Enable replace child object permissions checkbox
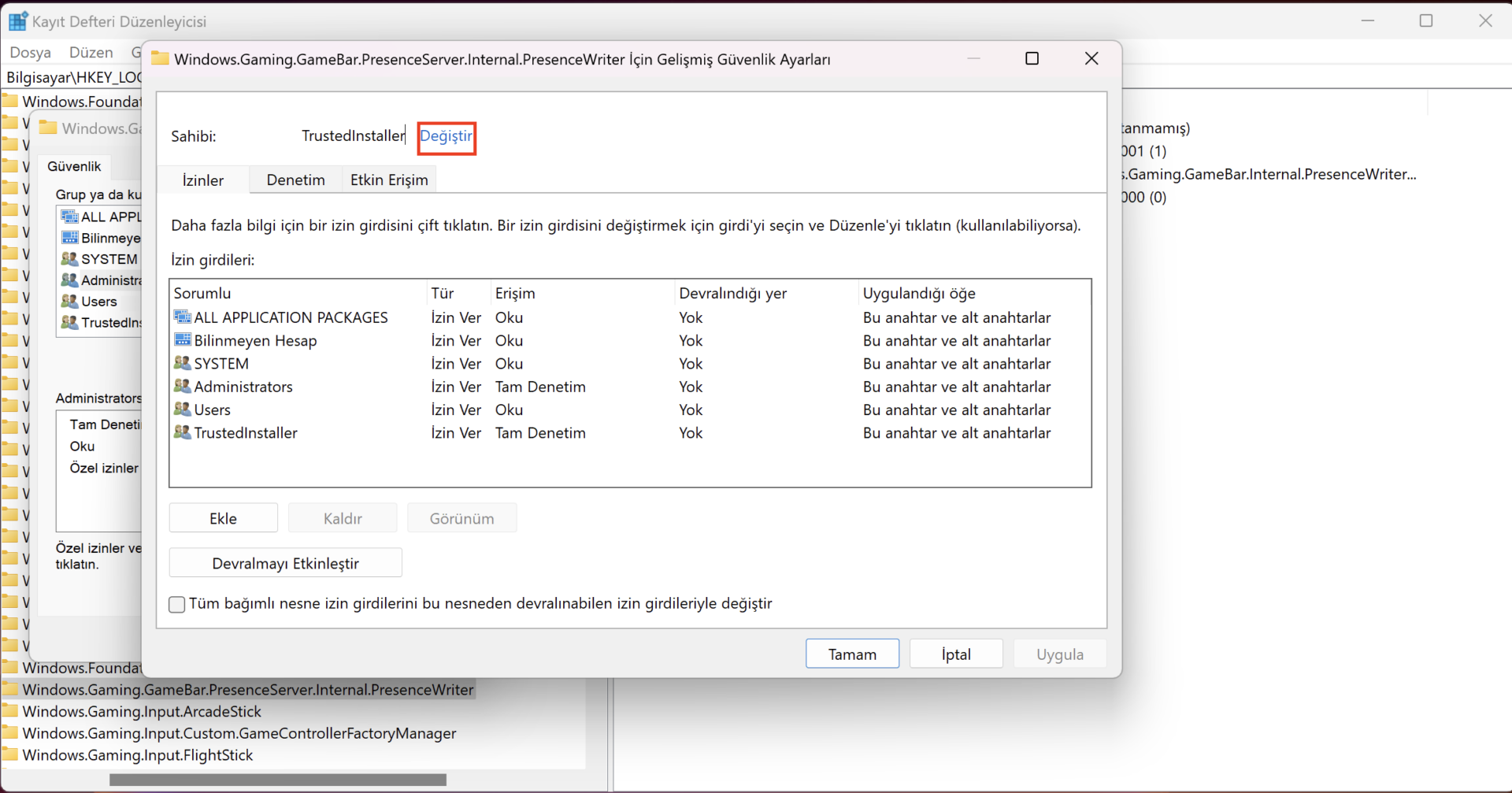Image resolution: width=1512 pixels, height=793 pixels. click(177, 604)
